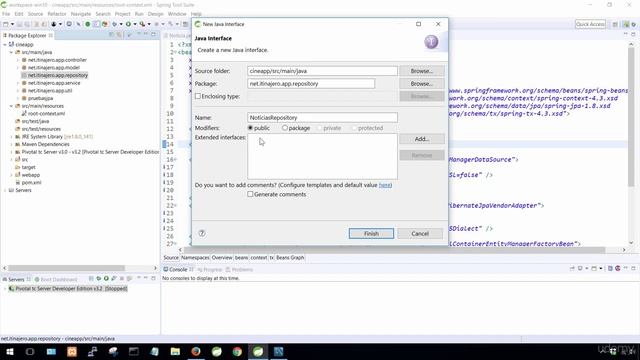The width and height of the screenshot is (640, 360).
Task: Click the Source folder text field
Action: (x=322, y=71)
